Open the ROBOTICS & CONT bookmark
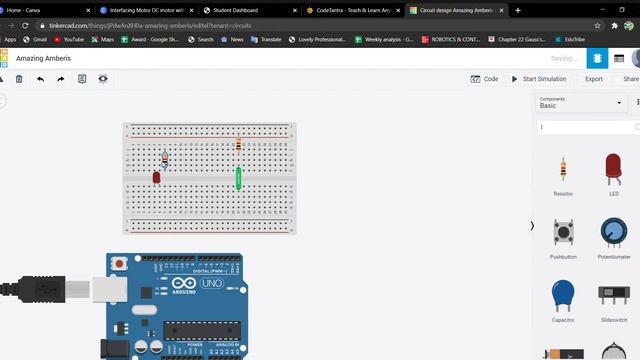The height and width of the screenshot is (360, 640). coord(451,39)
